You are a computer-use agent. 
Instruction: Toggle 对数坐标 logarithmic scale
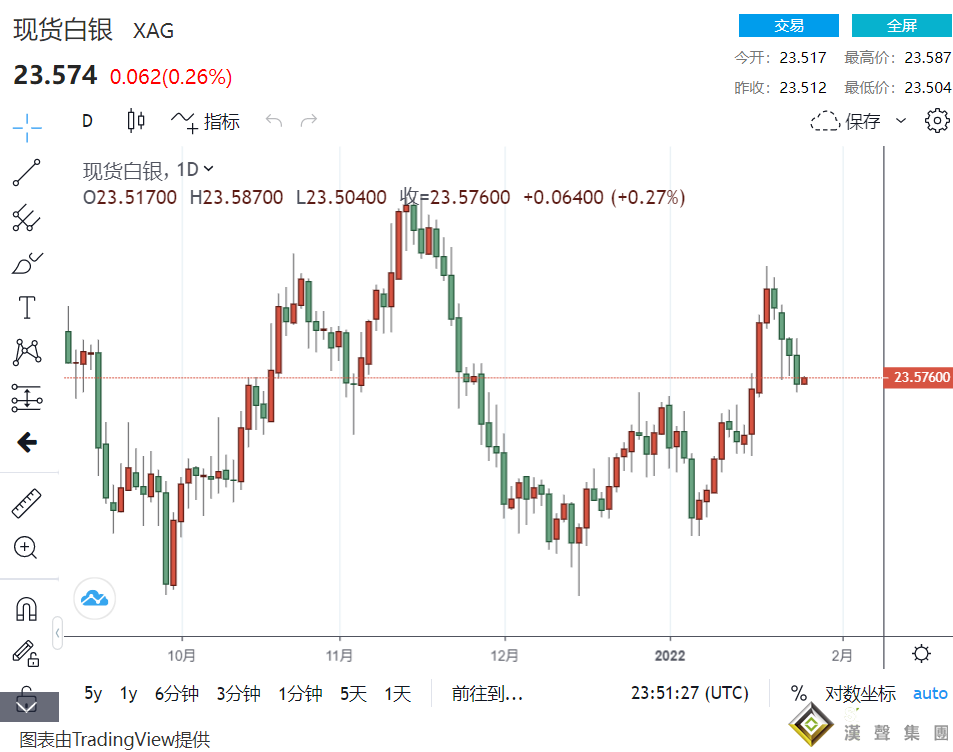pos(860,693)
